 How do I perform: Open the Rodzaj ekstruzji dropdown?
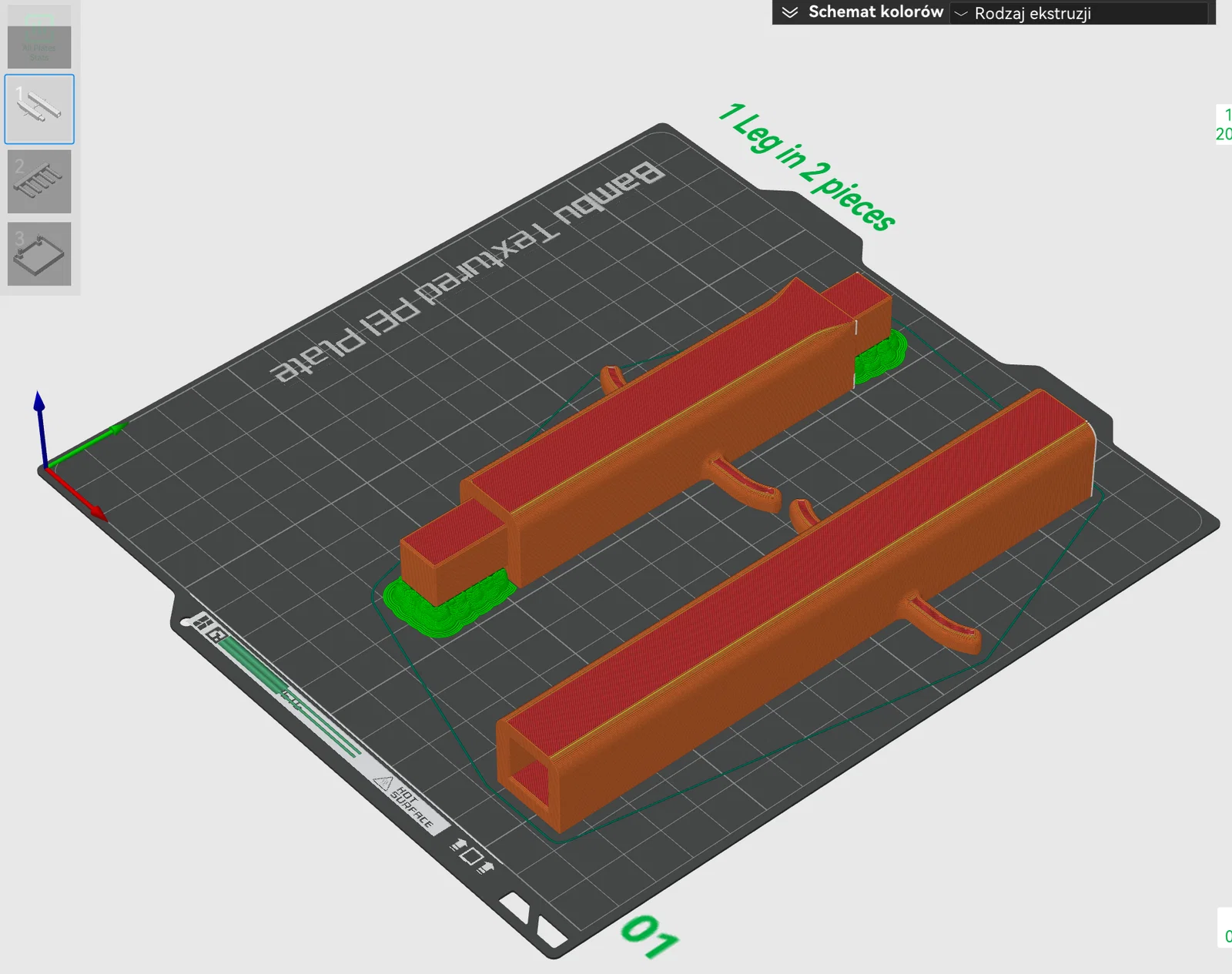pyautogui.click(x=1080, y=13)
